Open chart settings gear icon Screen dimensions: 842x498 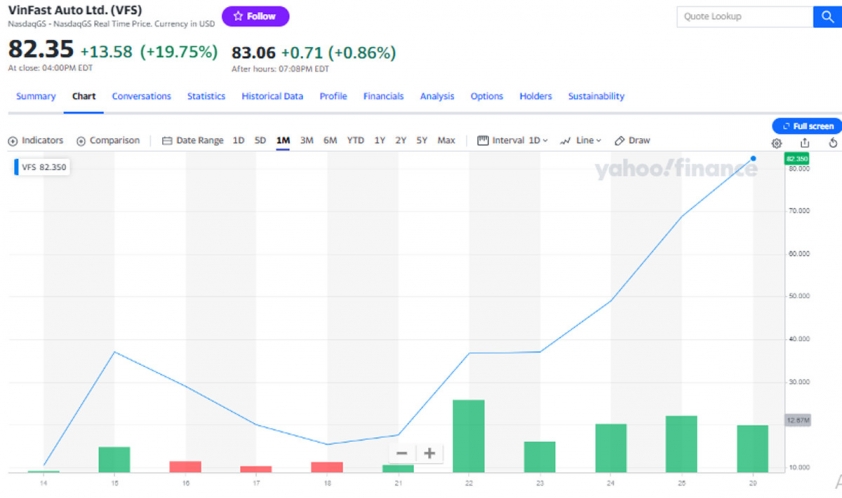pyautogui.click(x=776, y=143)
